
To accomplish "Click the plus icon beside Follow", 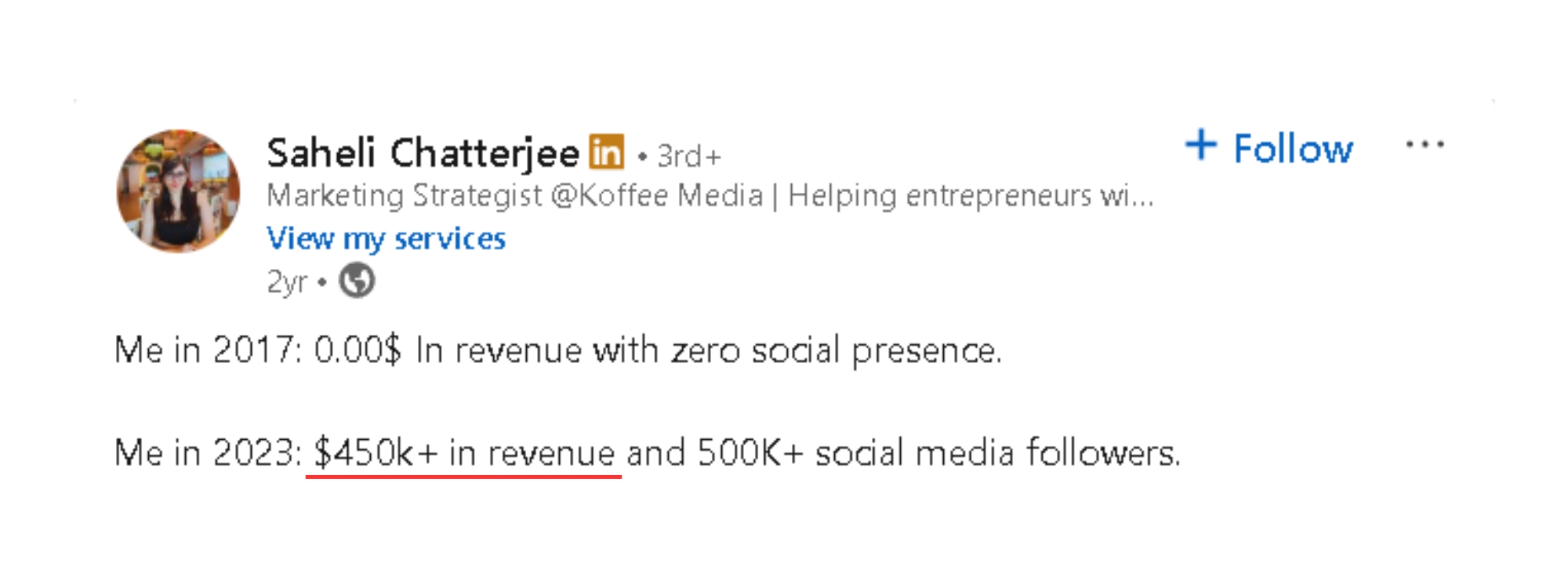I will [1200, 146].
